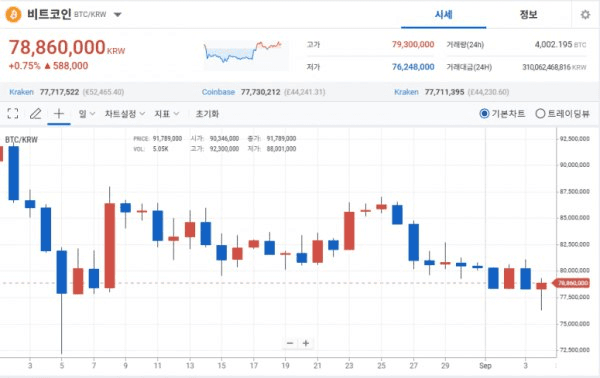Open the BTC/KRW market selector arrow
The image size is (600, 378).
point(117,15)
